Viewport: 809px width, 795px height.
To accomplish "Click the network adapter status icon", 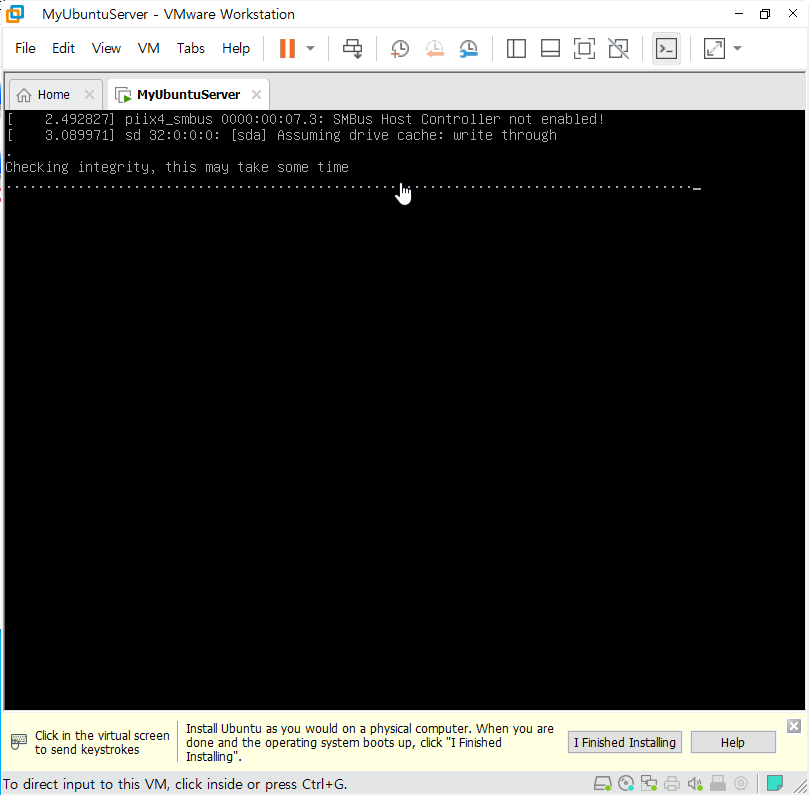I will pos(649,784).
